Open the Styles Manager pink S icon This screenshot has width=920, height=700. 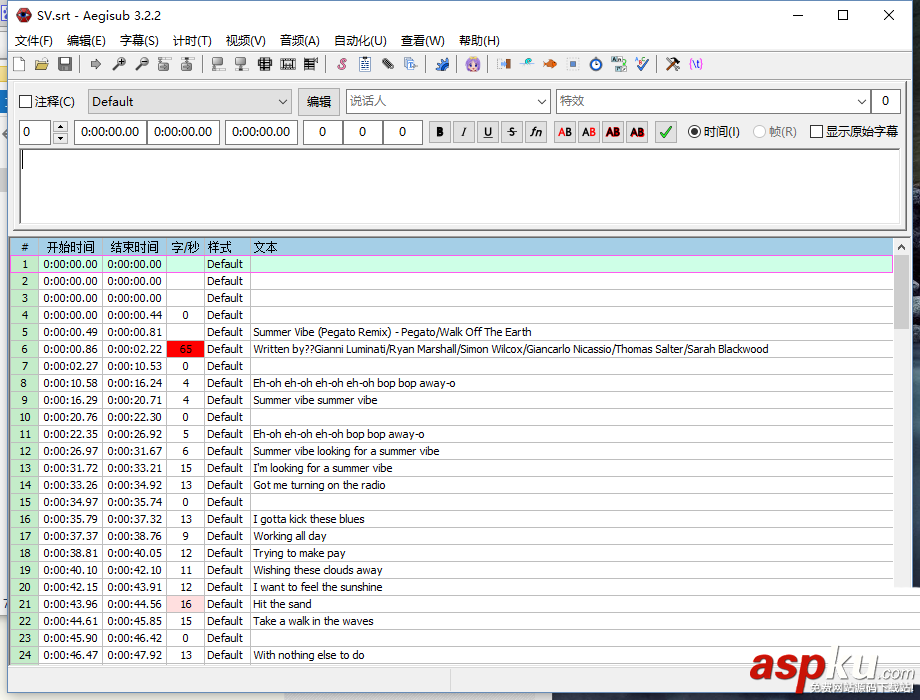coord(342,64)
